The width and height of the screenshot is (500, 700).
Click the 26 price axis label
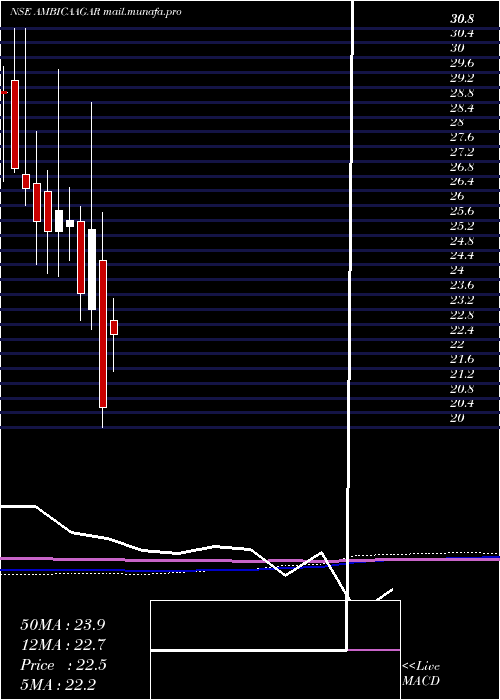[458, 196]
